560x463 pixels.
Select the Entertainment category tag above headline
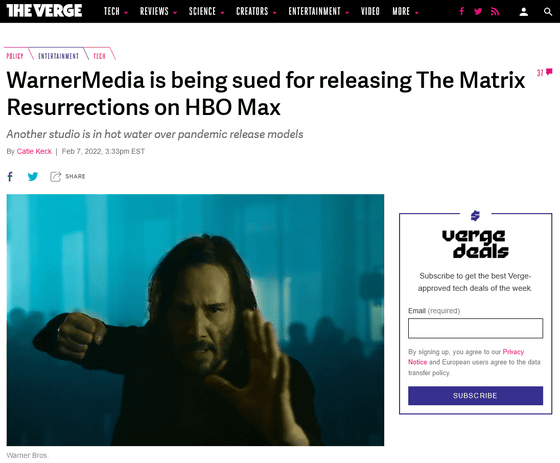point(59,56)
